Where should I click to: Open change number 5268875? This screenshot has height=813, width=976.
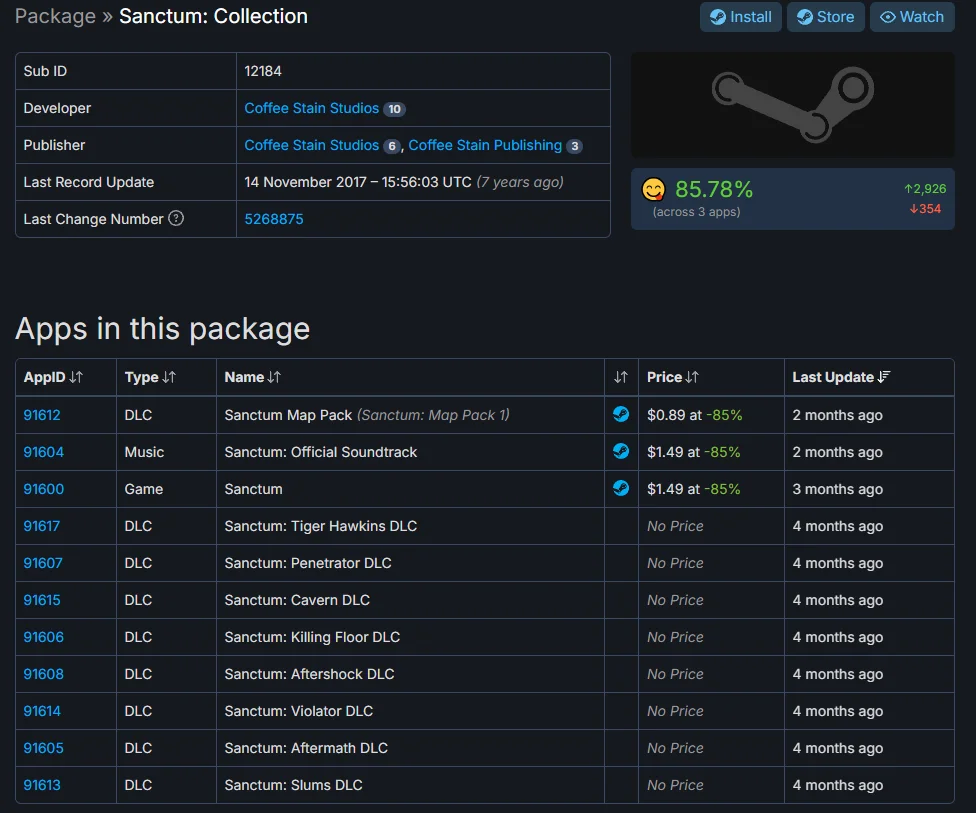274,219
